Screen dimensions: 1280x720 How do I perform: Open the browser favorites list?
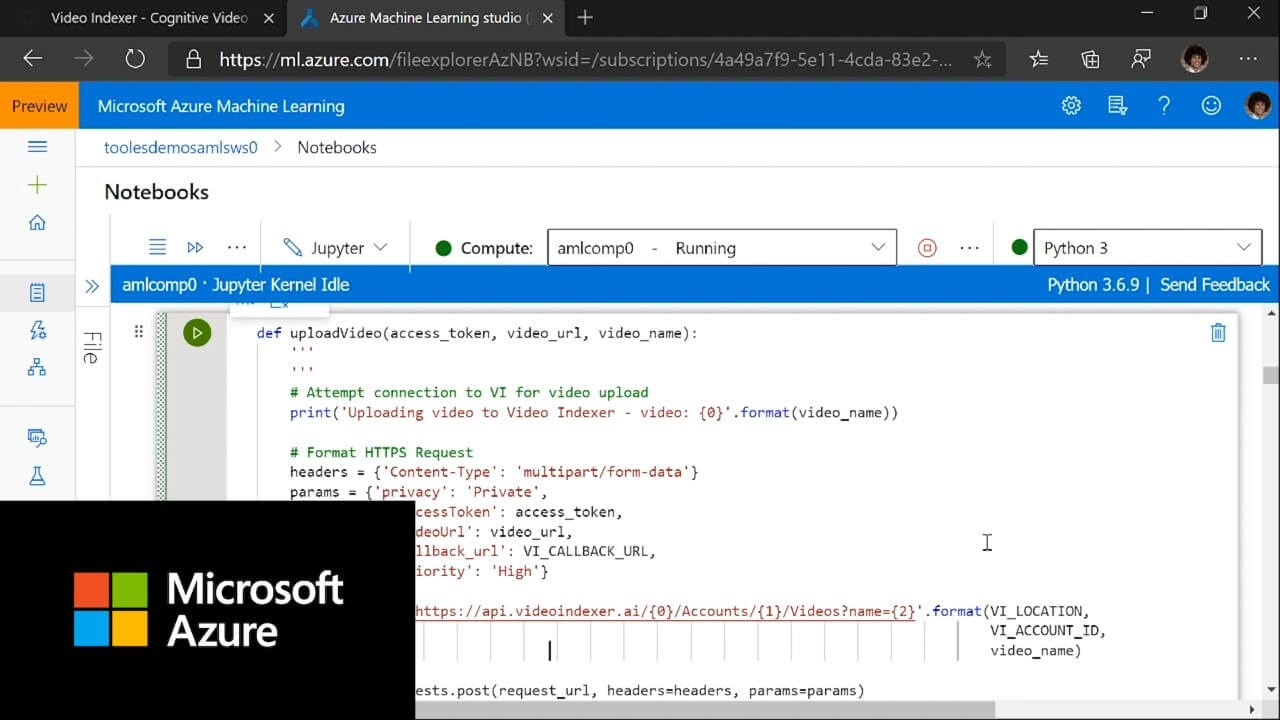(1039, 59)
